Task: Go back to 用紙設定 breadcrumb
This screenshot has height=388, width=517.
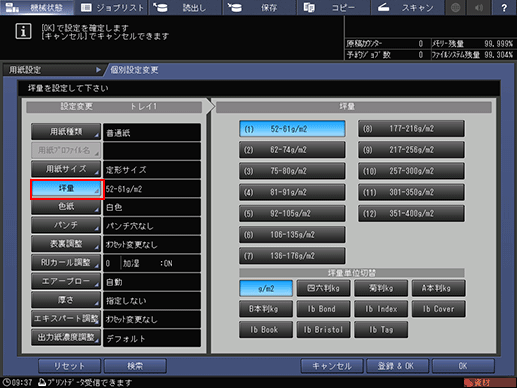Action: pyautogui.click(x=53, y=70)
